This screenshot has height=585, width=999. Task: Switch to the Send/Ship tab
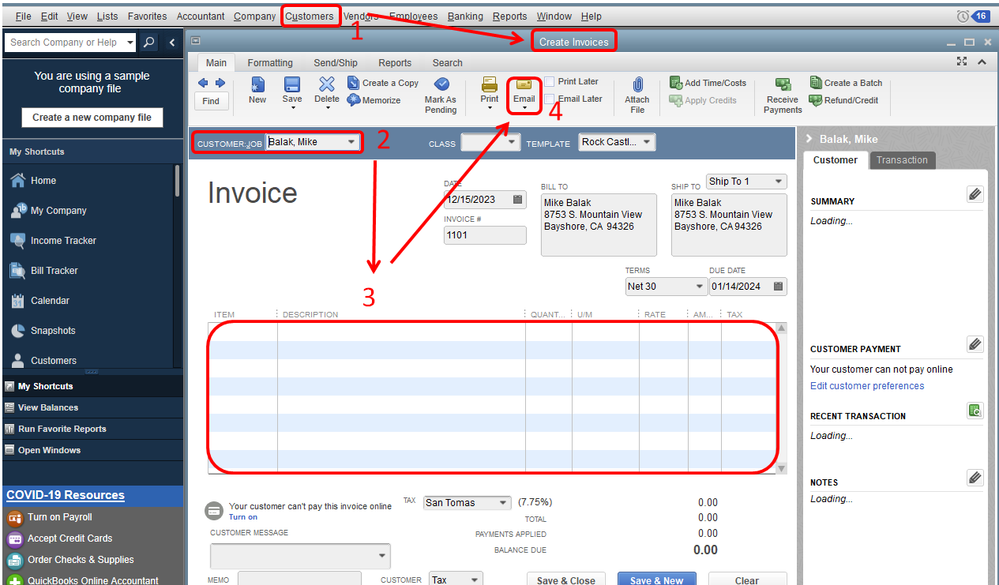335,62
